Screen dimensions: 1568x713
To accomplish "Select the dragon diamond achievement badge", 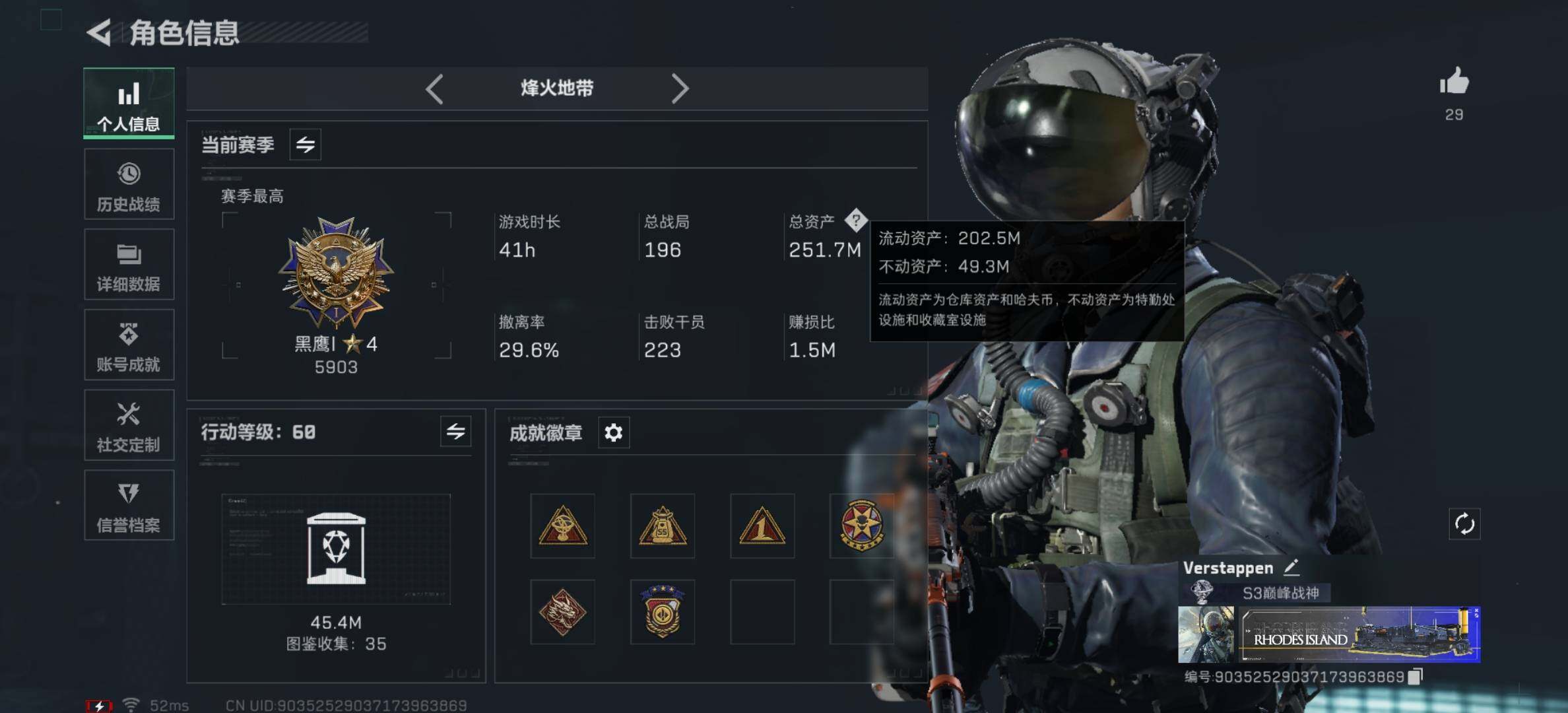I will coord(562,612).
